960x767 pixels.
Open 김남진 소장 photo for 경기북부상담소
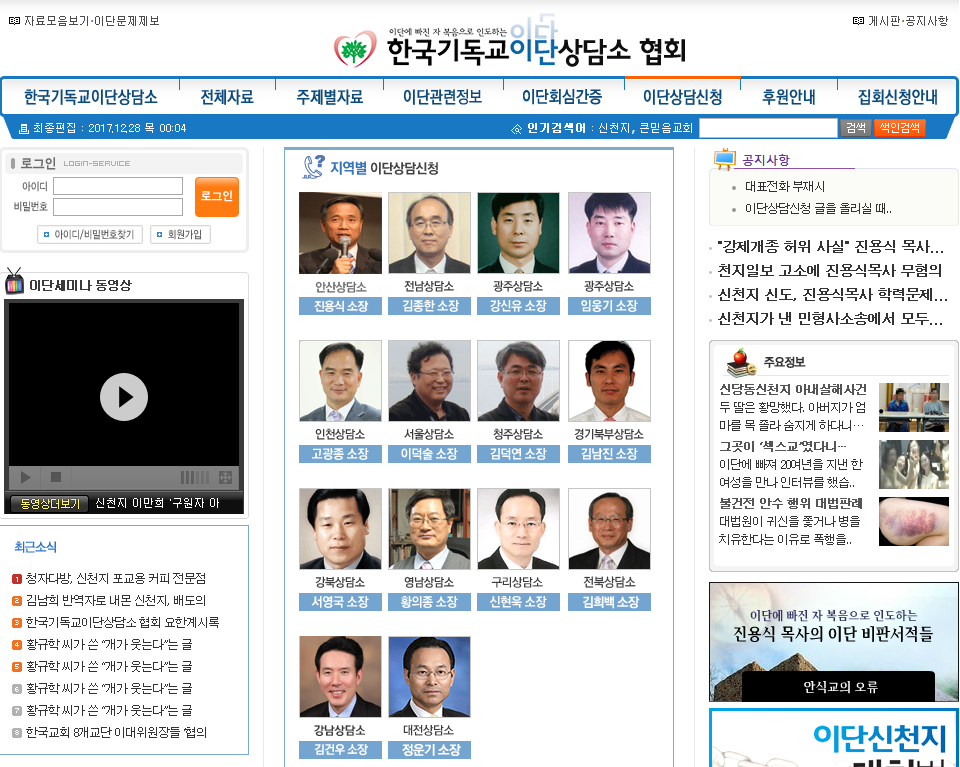point(609,381)
